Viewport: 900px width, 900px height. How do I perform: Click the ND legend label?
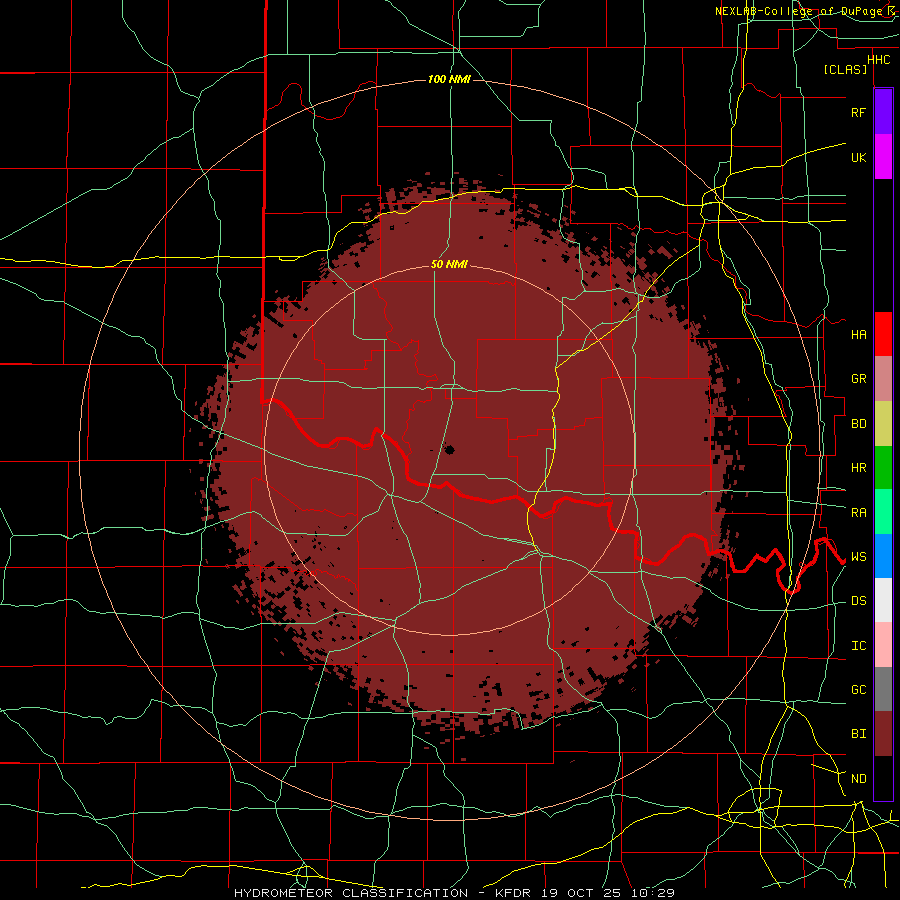point(858,779)
